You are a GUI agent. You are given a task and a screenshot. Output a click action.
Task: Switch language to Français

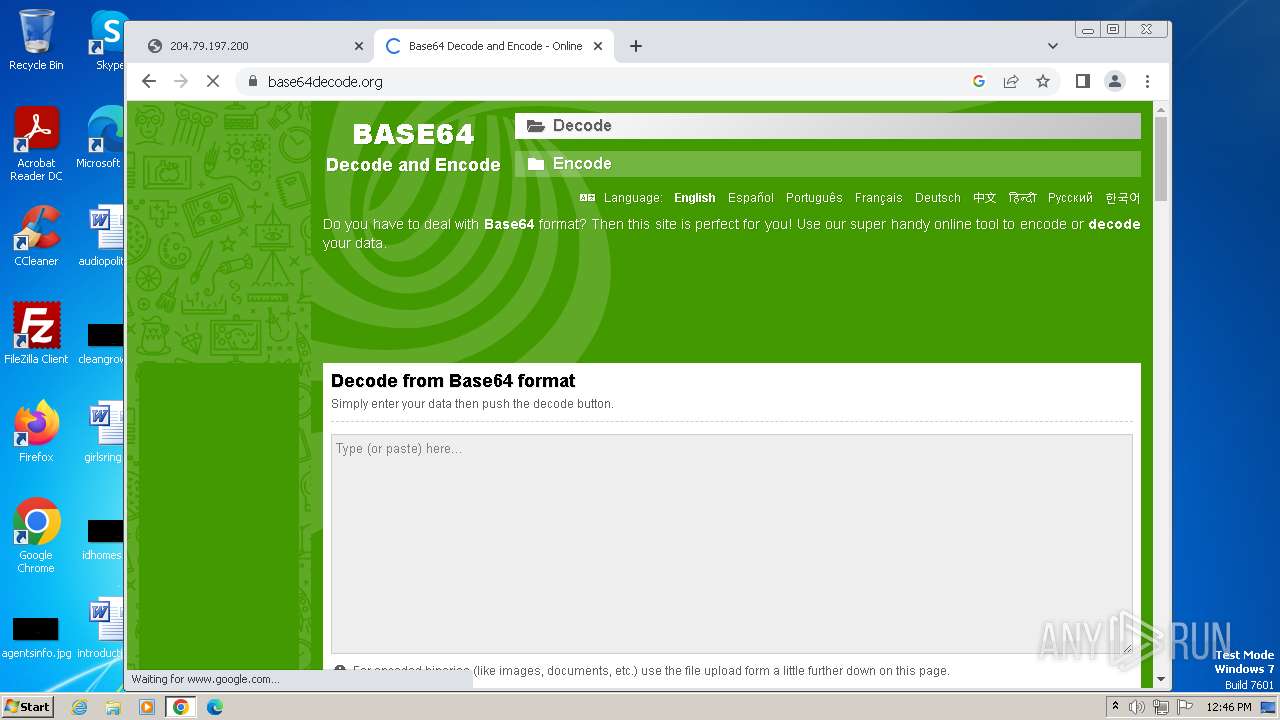tap(878, 198)
